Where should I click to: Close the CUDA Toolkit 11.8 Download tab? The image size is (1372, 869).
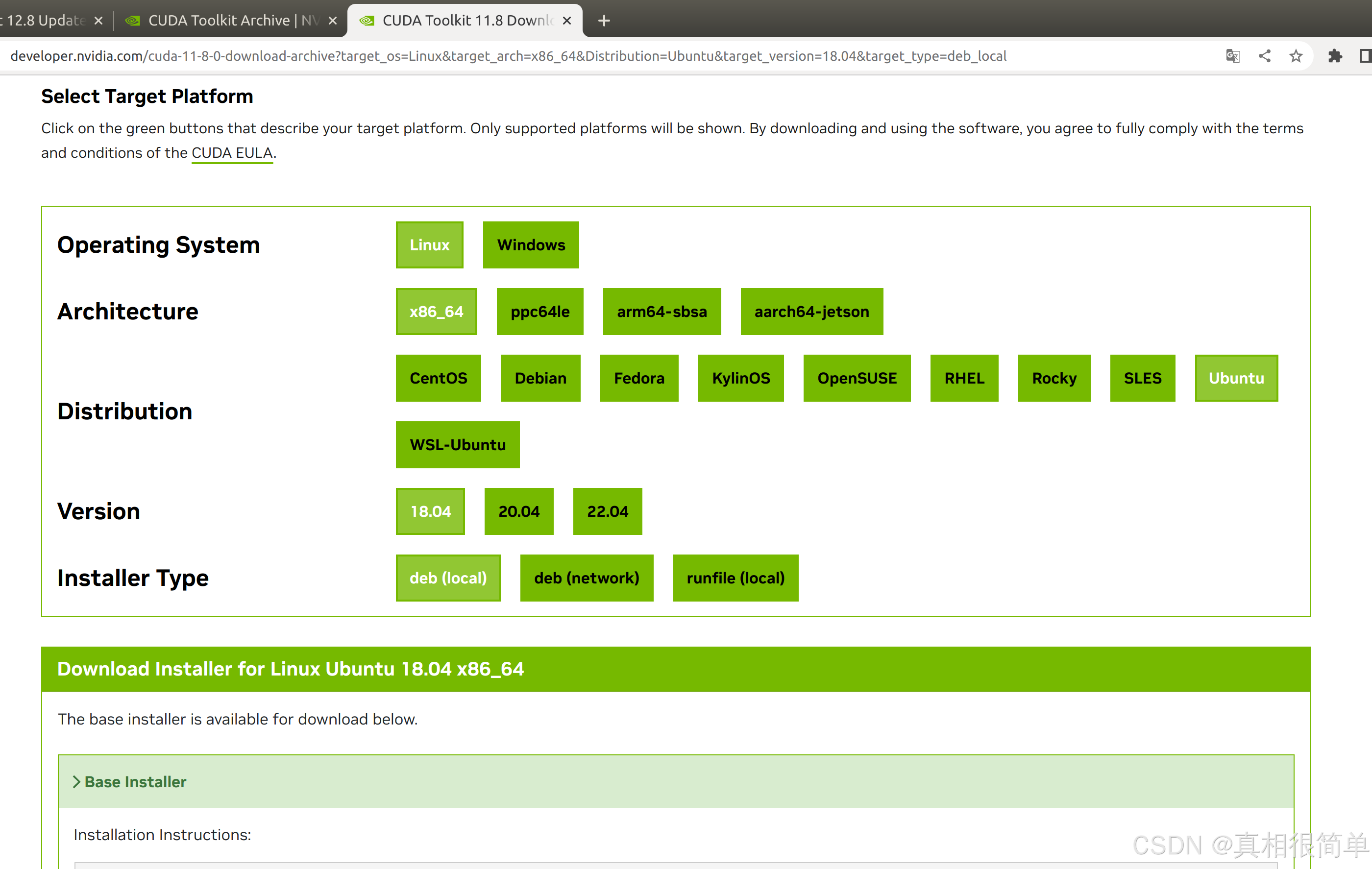pos(567,21)
